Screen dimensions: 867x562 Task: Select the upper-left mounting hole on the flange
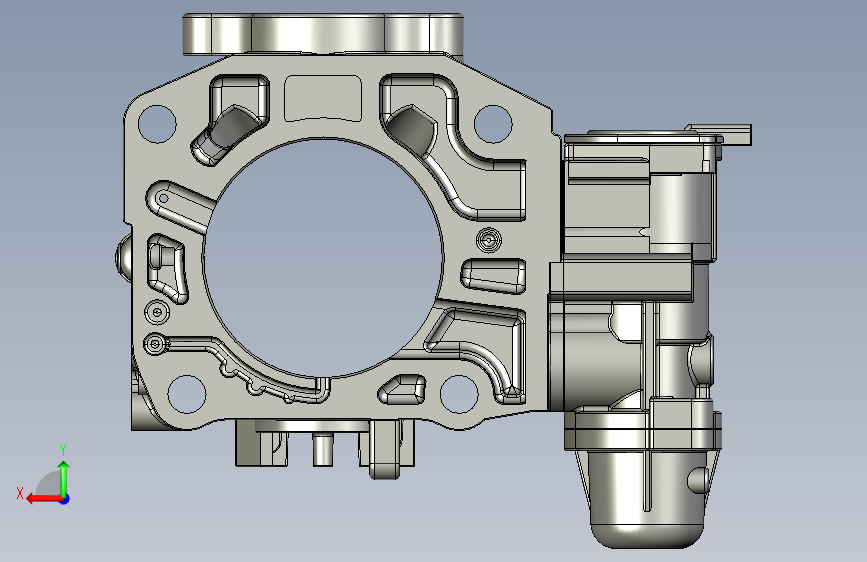click(x=157, y=124)
